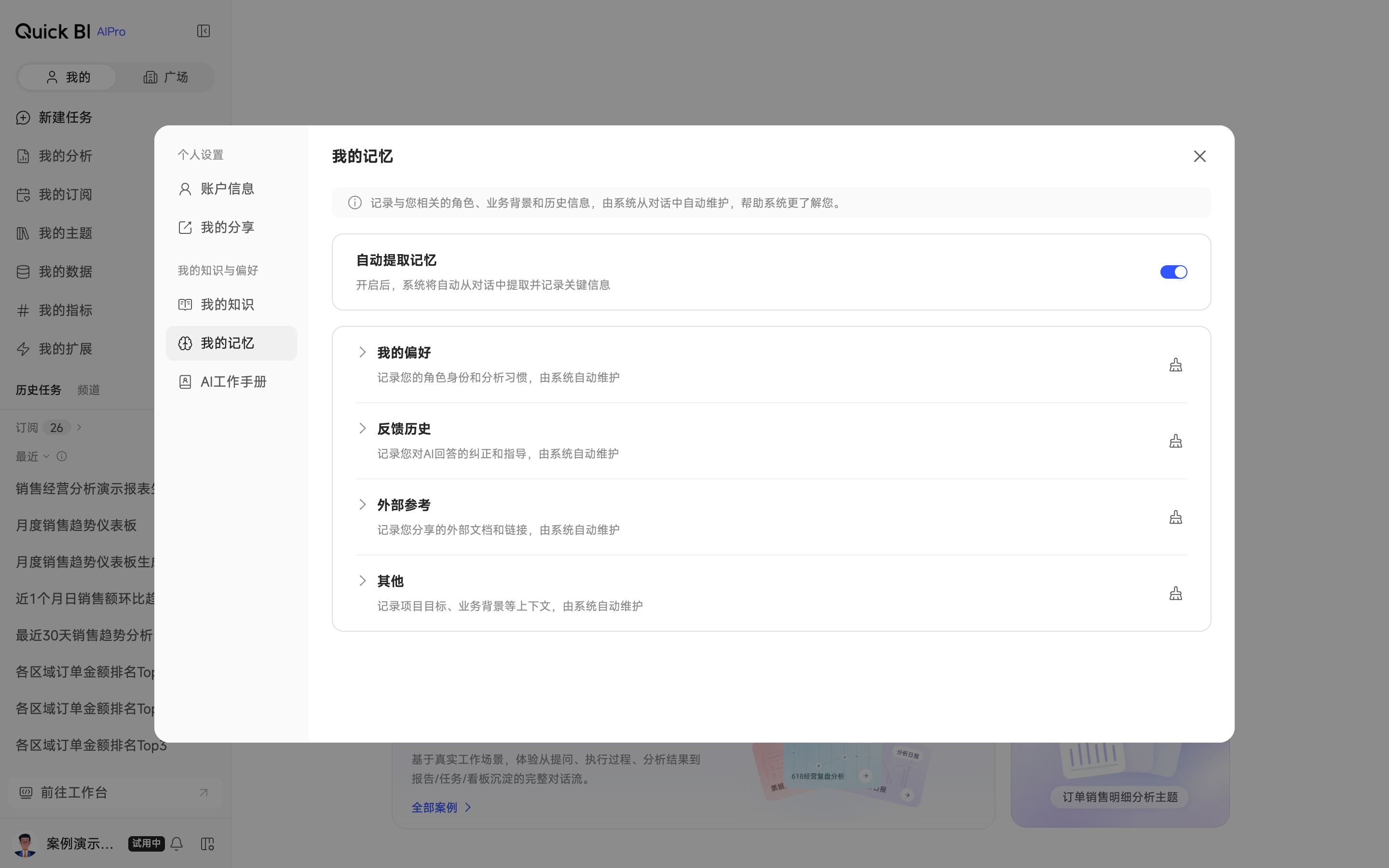Screen dimensions: 1389x868
Task: Clear the 我的偏好 memory with broom icon
Action: (1175, 365)
